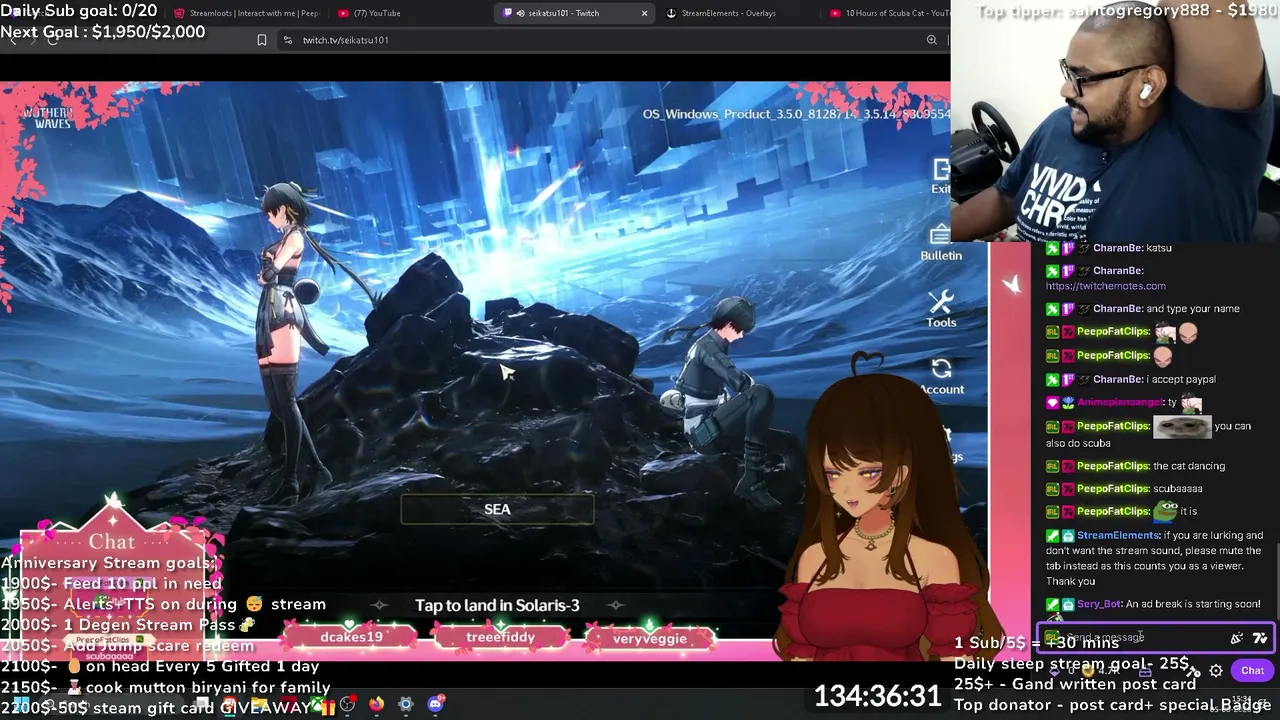Viewport: 1280px width, 720px height.
Task: Open the Exit icon in game menu
Action: 941,173
